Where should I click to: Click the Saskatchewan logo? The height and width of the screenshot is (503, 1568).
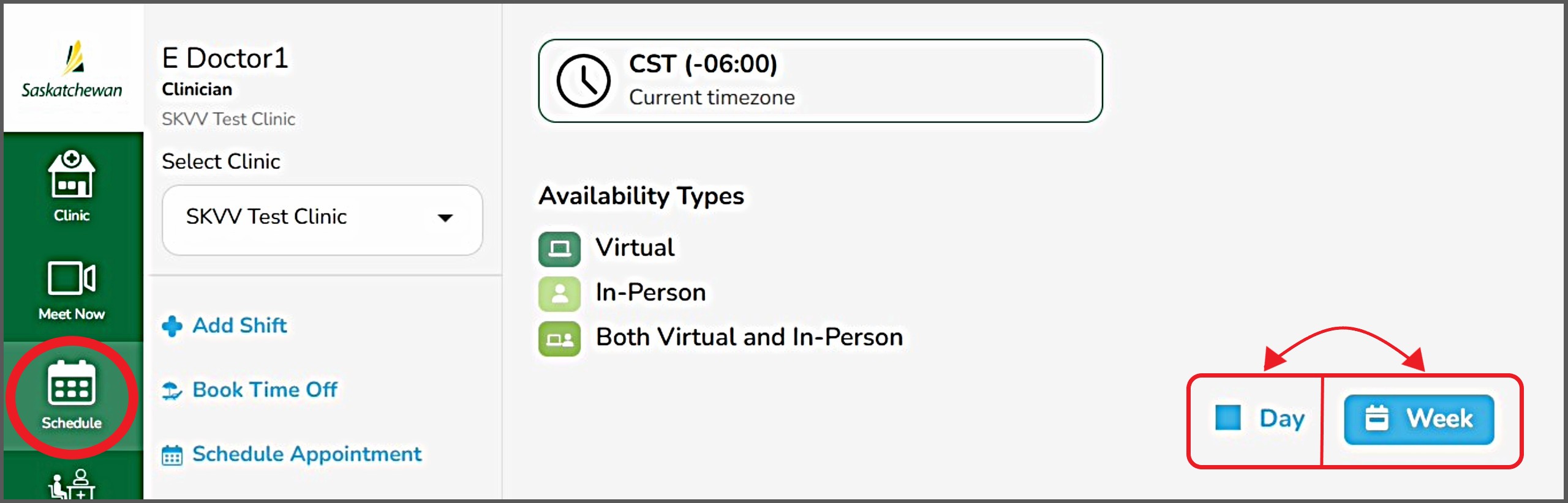(72, 69)
